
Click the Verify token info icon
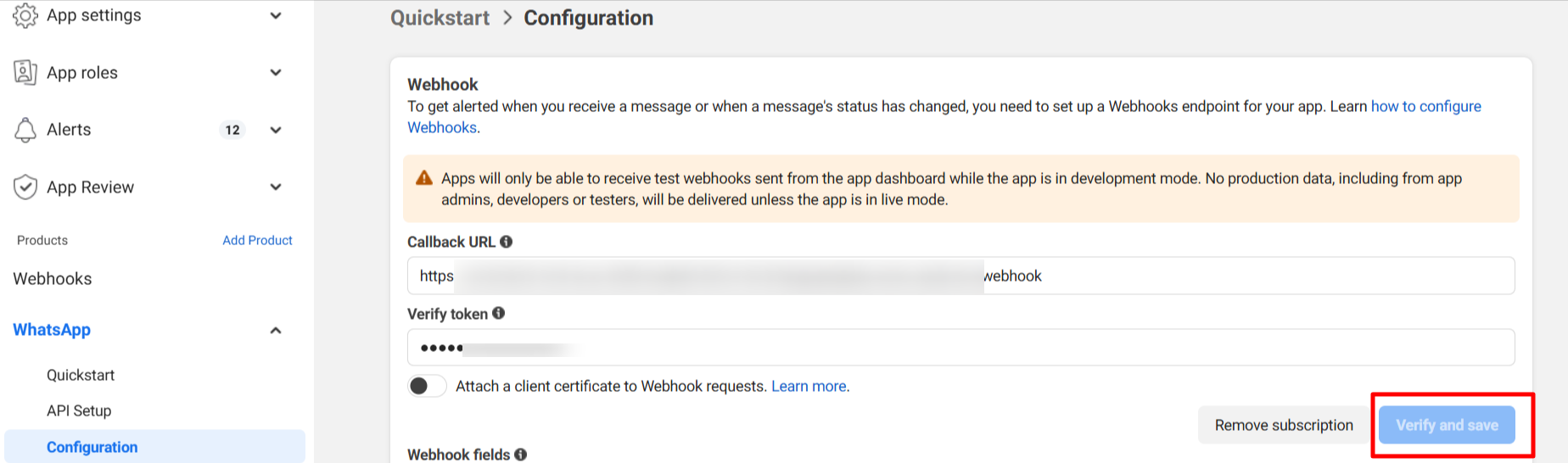coord(499,313)
